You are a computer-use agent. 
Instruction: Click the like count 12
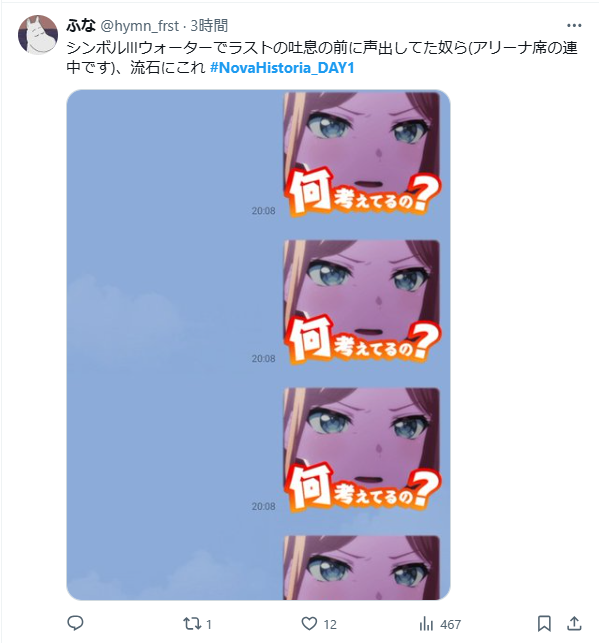(330, 625)
